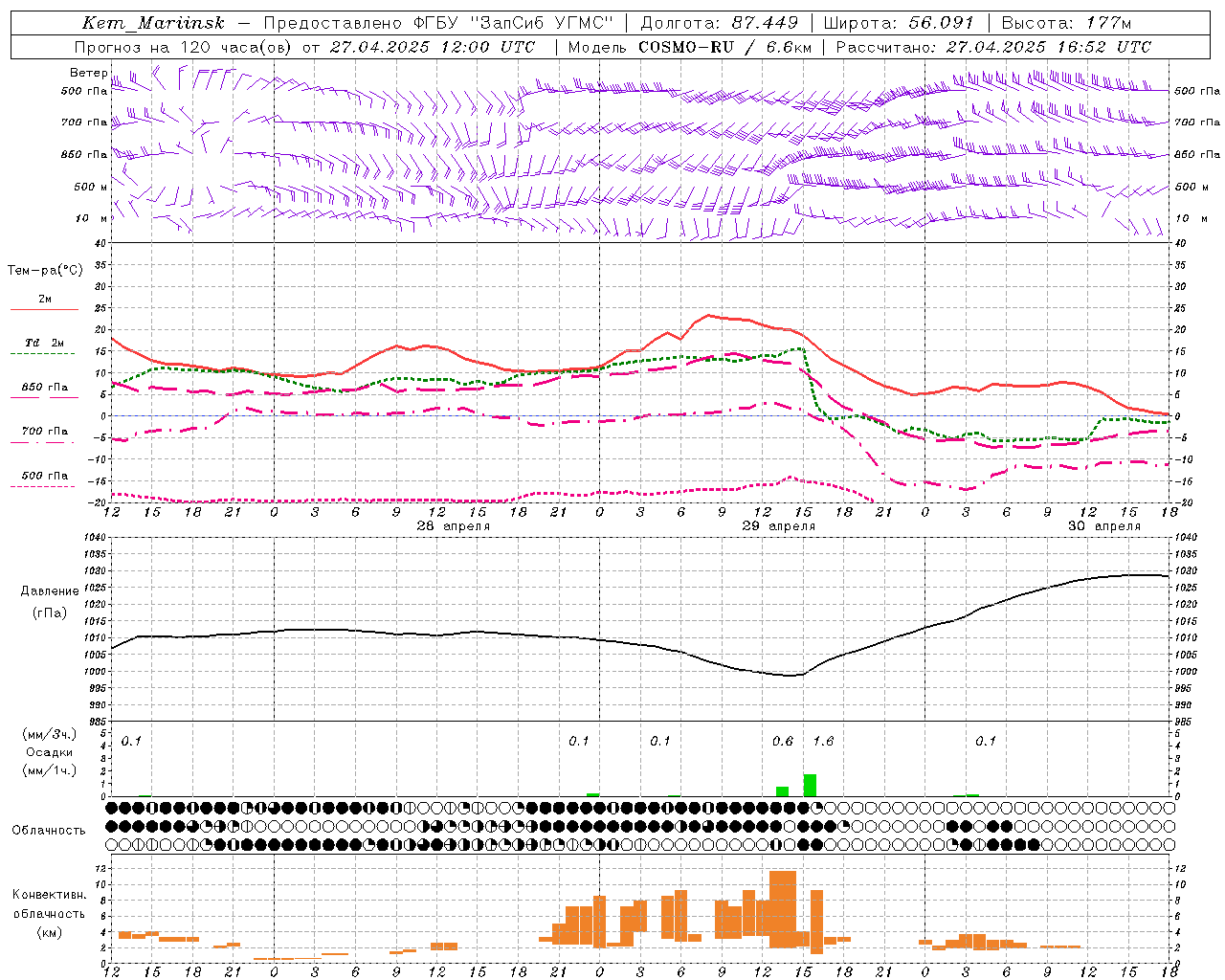Click the provider text ФГБУ "ЗапСиб УГМС"
The height and width of the screenshot is (980, 1225).
[x=513, y=23]
